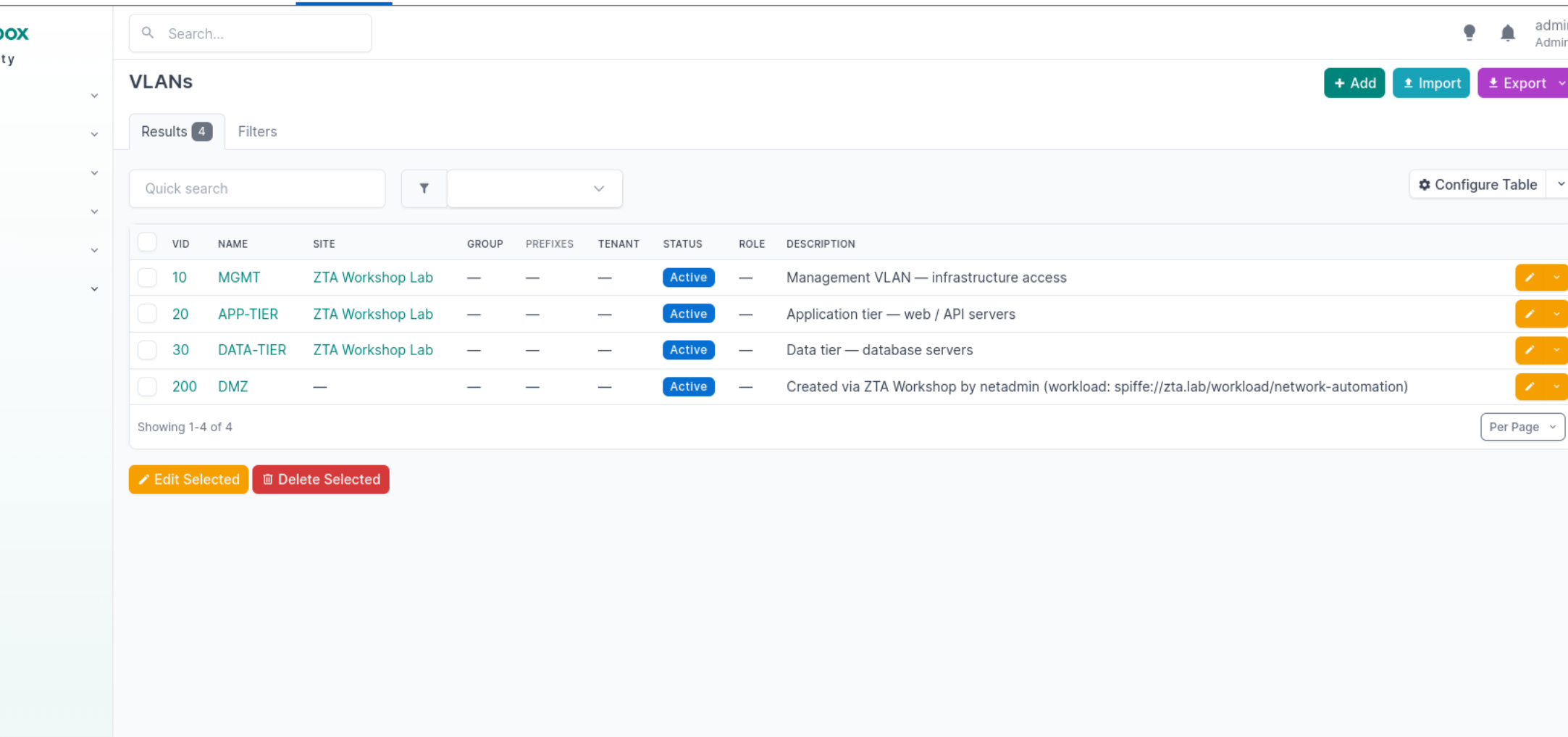This screenshot has width=1568, height=737.
Task: Sort by the Description column header
Action: click(821, 243)
